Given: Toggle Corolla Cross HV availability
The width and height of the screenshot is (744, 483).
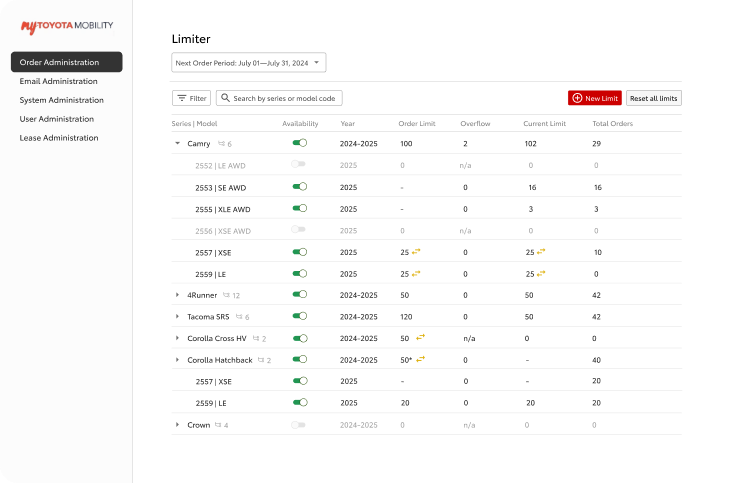Looking at the screenshot, I should 300,338.
